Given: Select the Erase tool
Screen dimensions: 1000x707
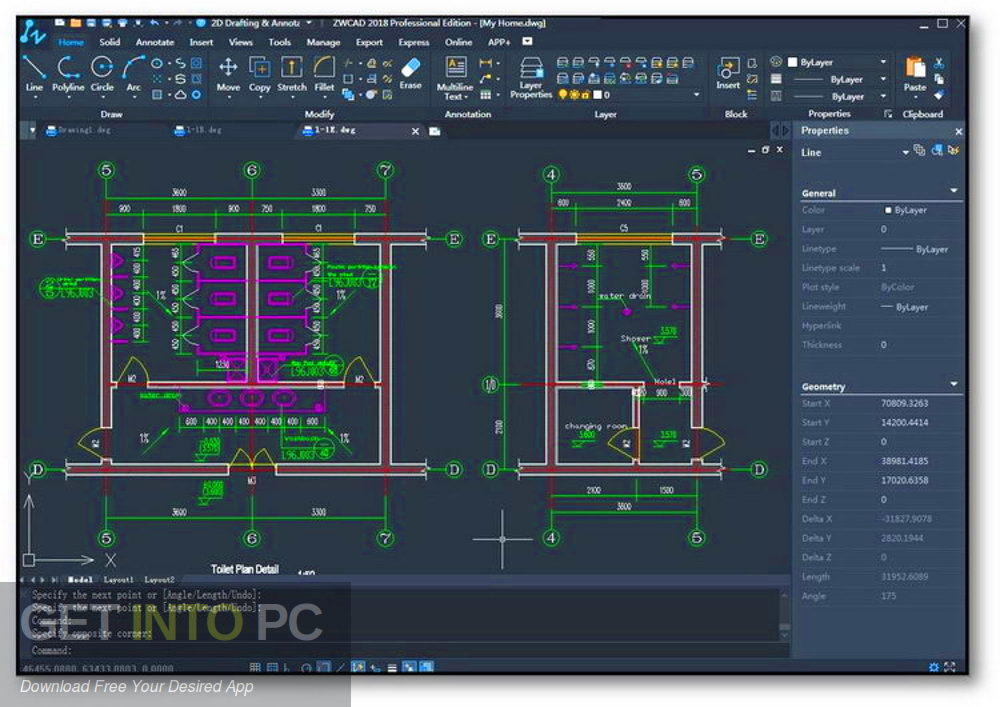Looking at the screenshot, I should [x=411, y=73].
